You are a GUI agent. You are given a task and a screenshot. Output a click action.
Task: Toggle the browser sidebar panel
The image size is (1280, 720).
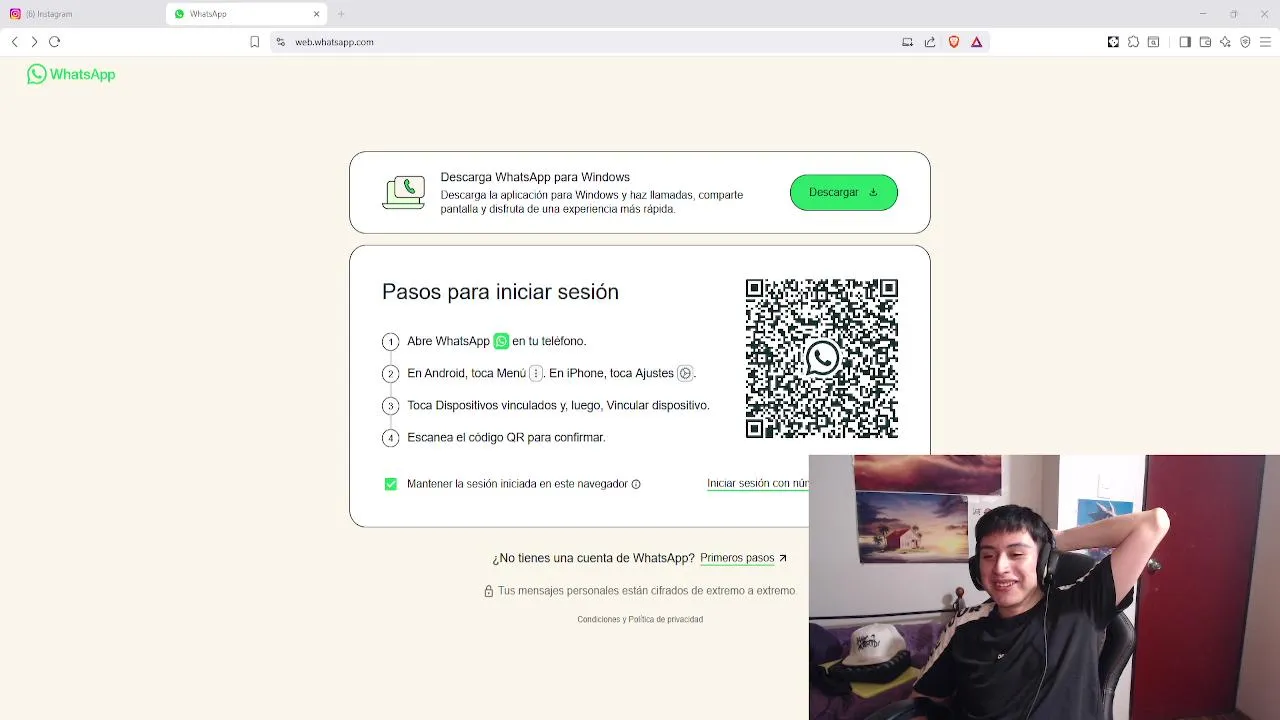pos(1185,42)
